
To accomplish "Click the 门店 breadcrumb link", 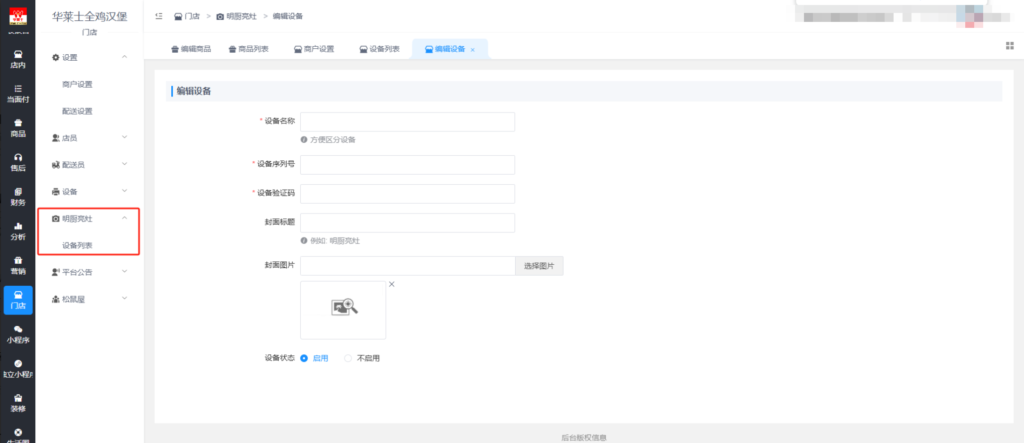I will pos(187,16).
